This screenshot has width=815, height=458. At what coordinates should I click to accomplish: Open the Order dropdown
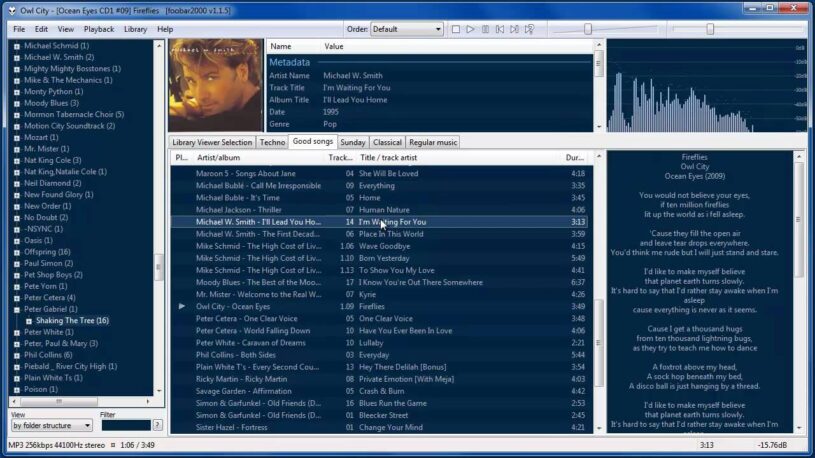click(x=406, y=29)
